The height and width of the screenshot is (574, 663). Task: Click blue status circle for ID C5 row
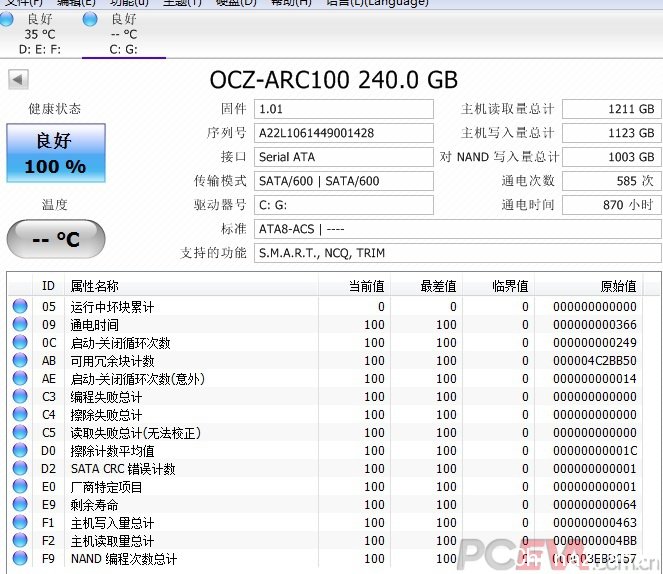coord(20,432)
